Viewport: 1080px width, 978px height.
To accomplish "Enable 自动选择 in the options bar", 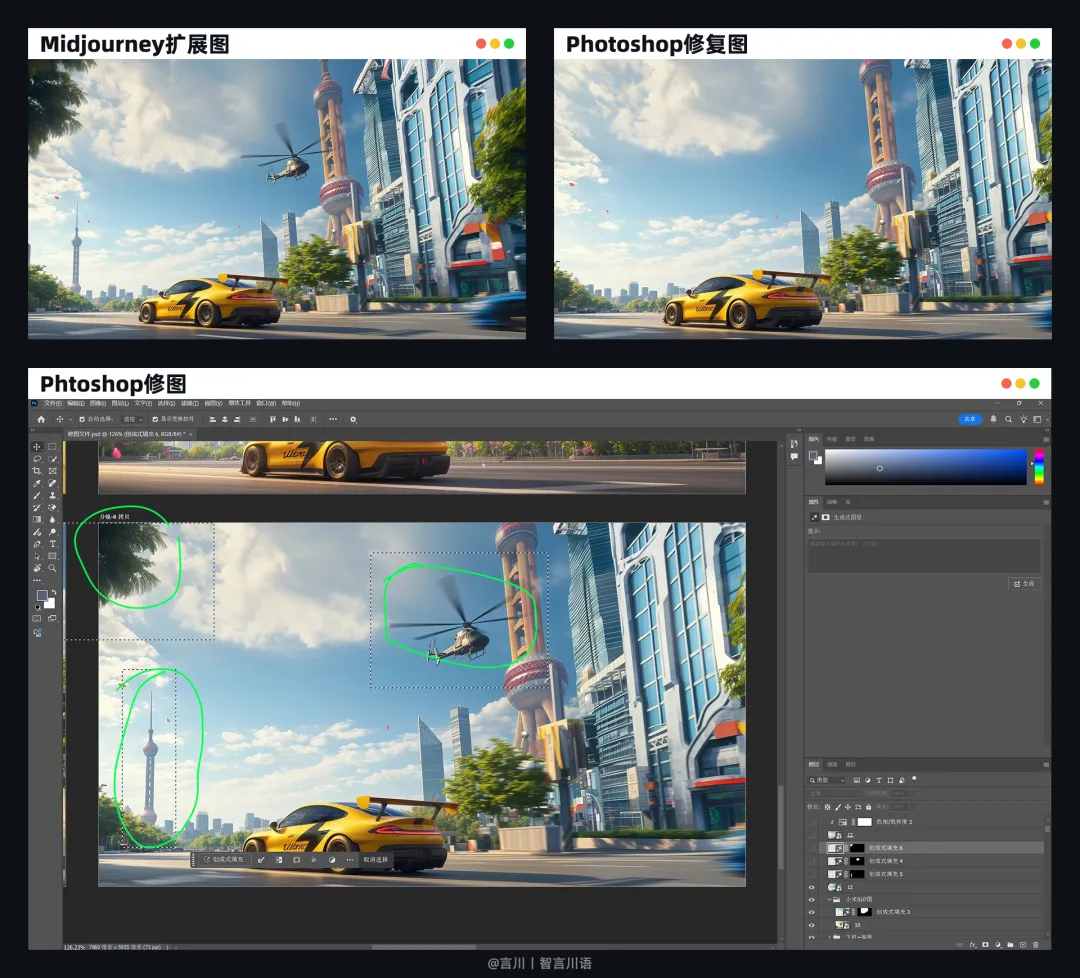I will click(81, 420).
